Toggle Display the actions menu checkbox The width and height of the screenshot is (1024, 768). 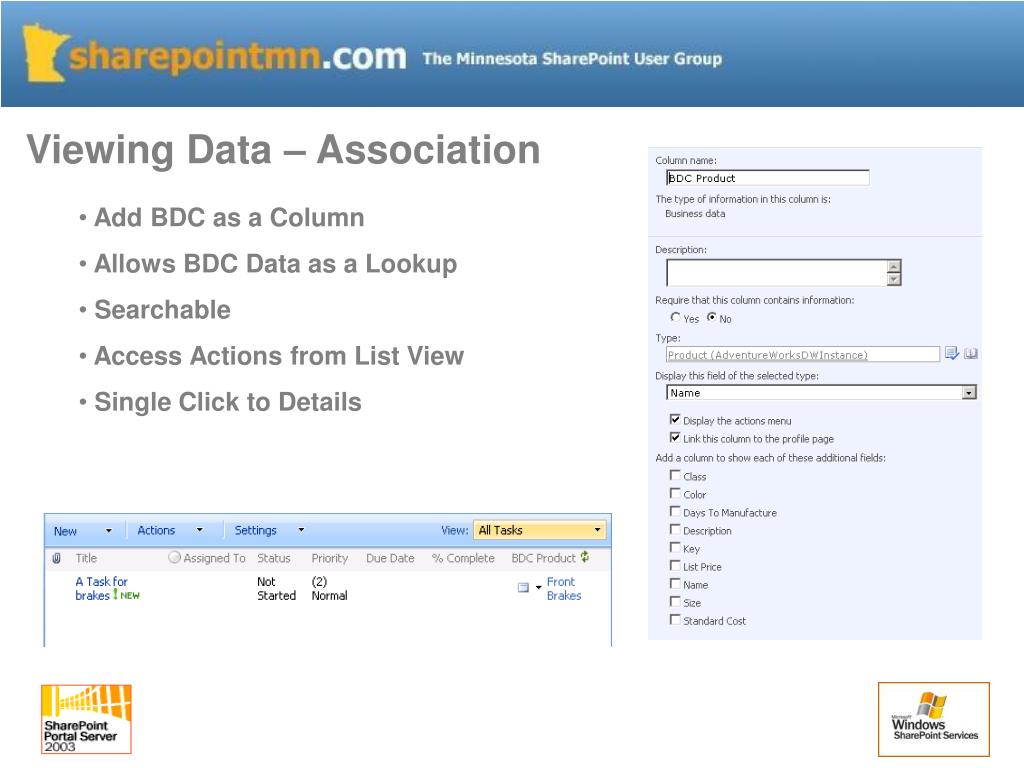675,419
